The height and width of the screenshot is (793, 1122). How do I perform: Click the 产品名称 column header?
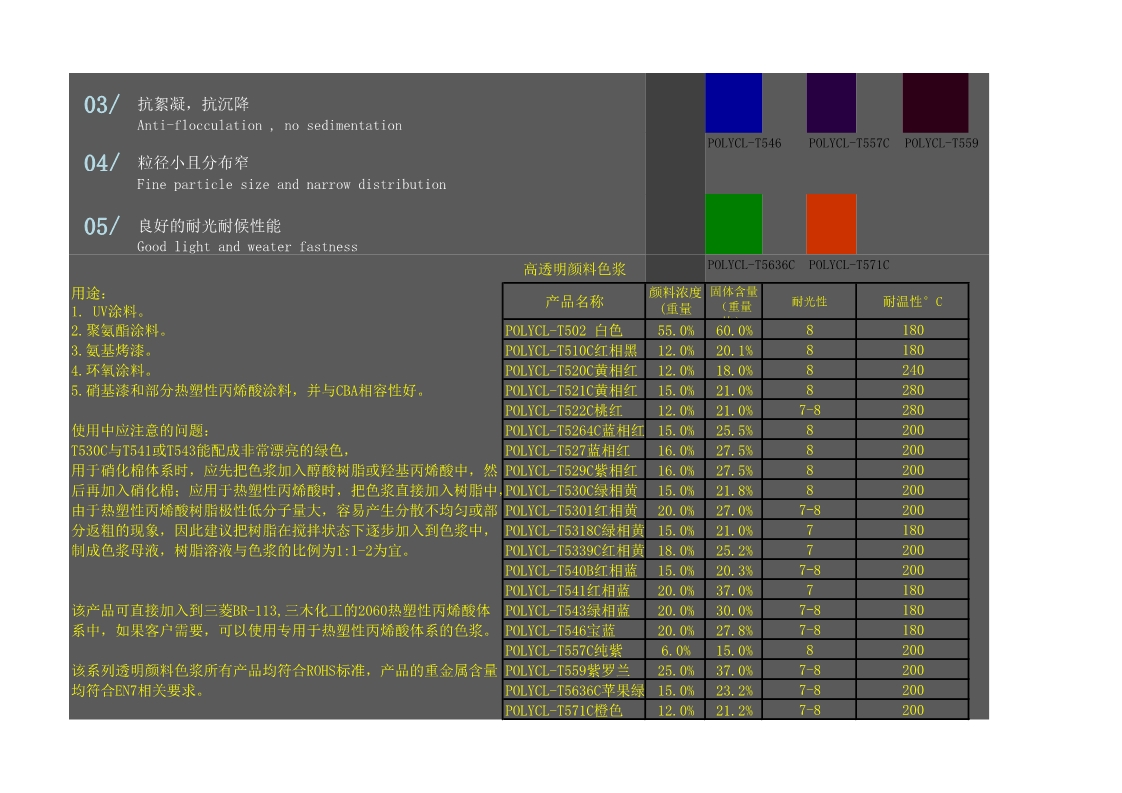pyautogui.click(x=574, y=301)
